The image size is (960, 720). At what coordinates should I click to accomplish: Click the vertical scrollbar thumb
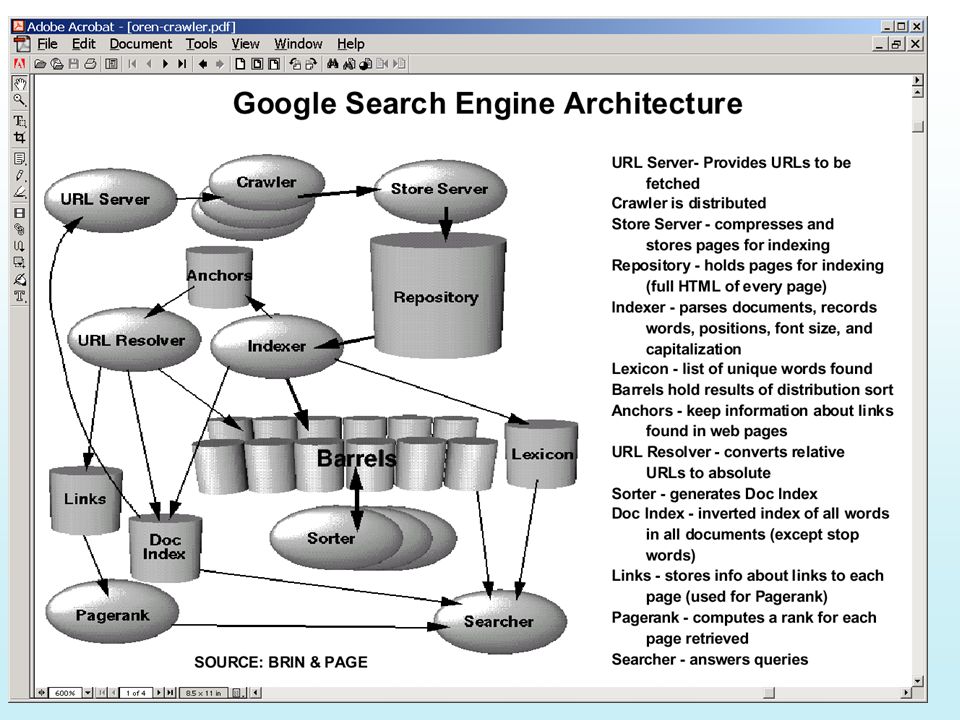click(x=917, y=127)
